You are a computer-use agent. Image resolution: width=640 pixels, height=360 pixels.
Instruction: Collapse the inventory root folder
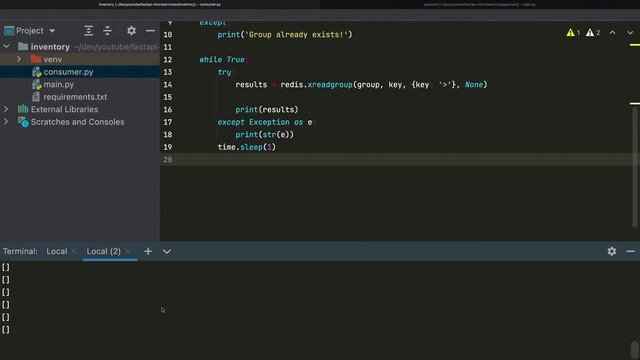(7, 47)
